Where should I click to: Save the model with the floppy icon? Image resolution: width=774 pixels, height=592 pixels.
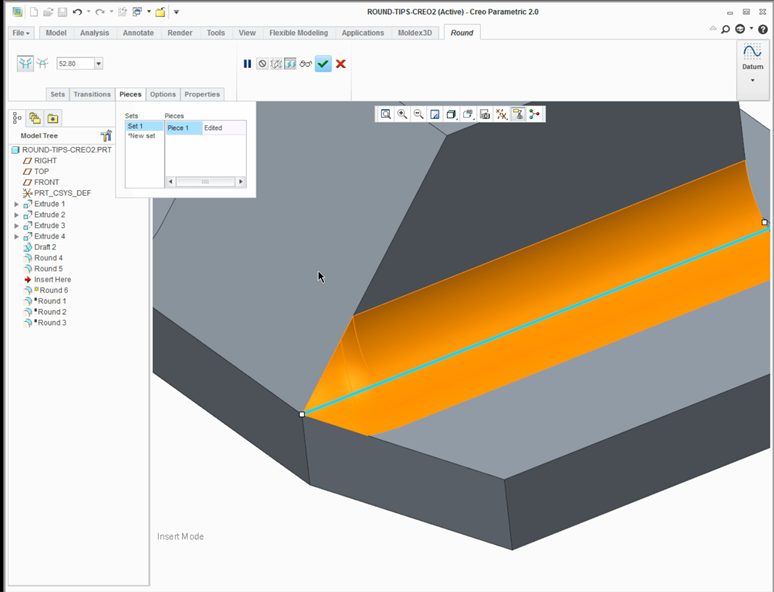coord(62,12)
